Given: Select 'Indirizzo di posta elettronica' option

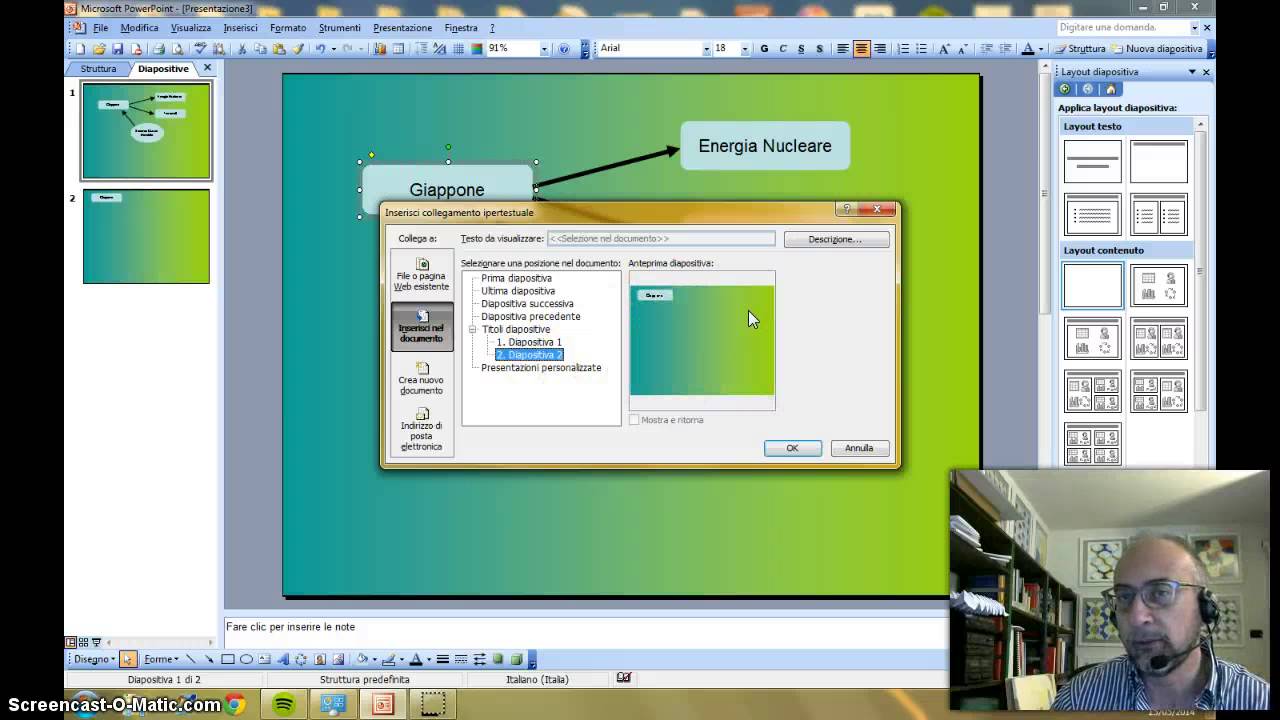Looking at the screenshot, I should pyautogui.click(x=421, y=431).
